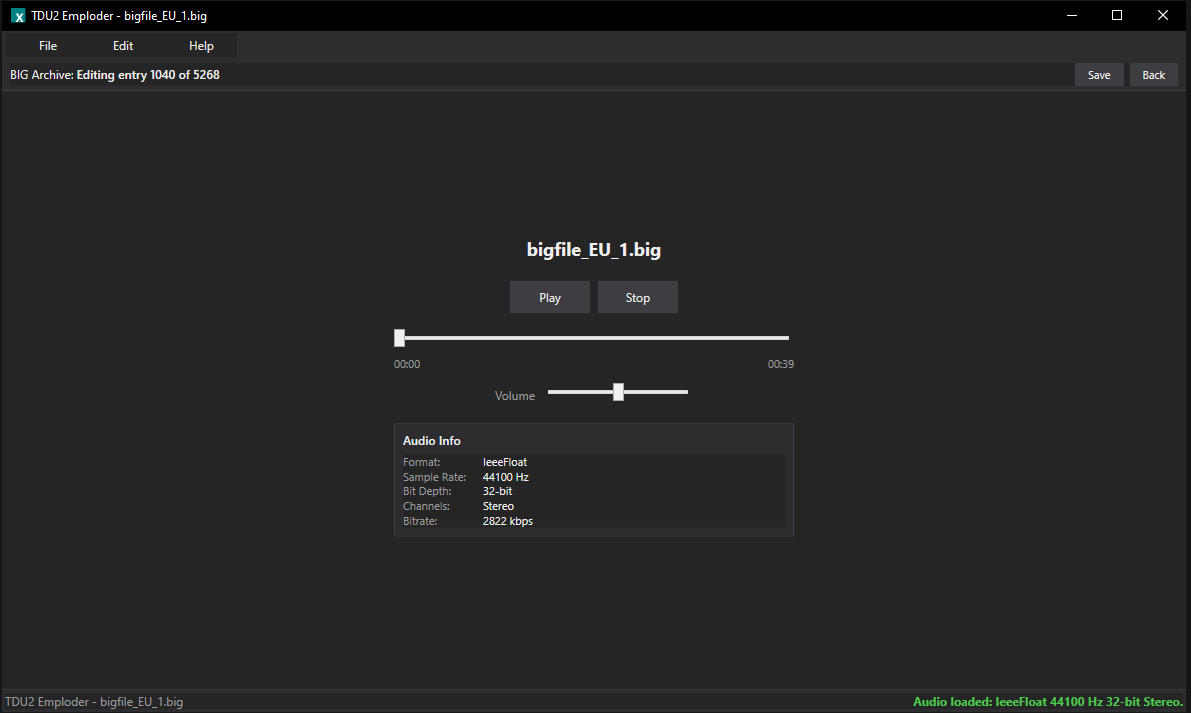Image resolution: width=1191 pixels, height=713 pixels.
Task: Click the TDU2 Emploder app icon
Action: click(18, 15)
